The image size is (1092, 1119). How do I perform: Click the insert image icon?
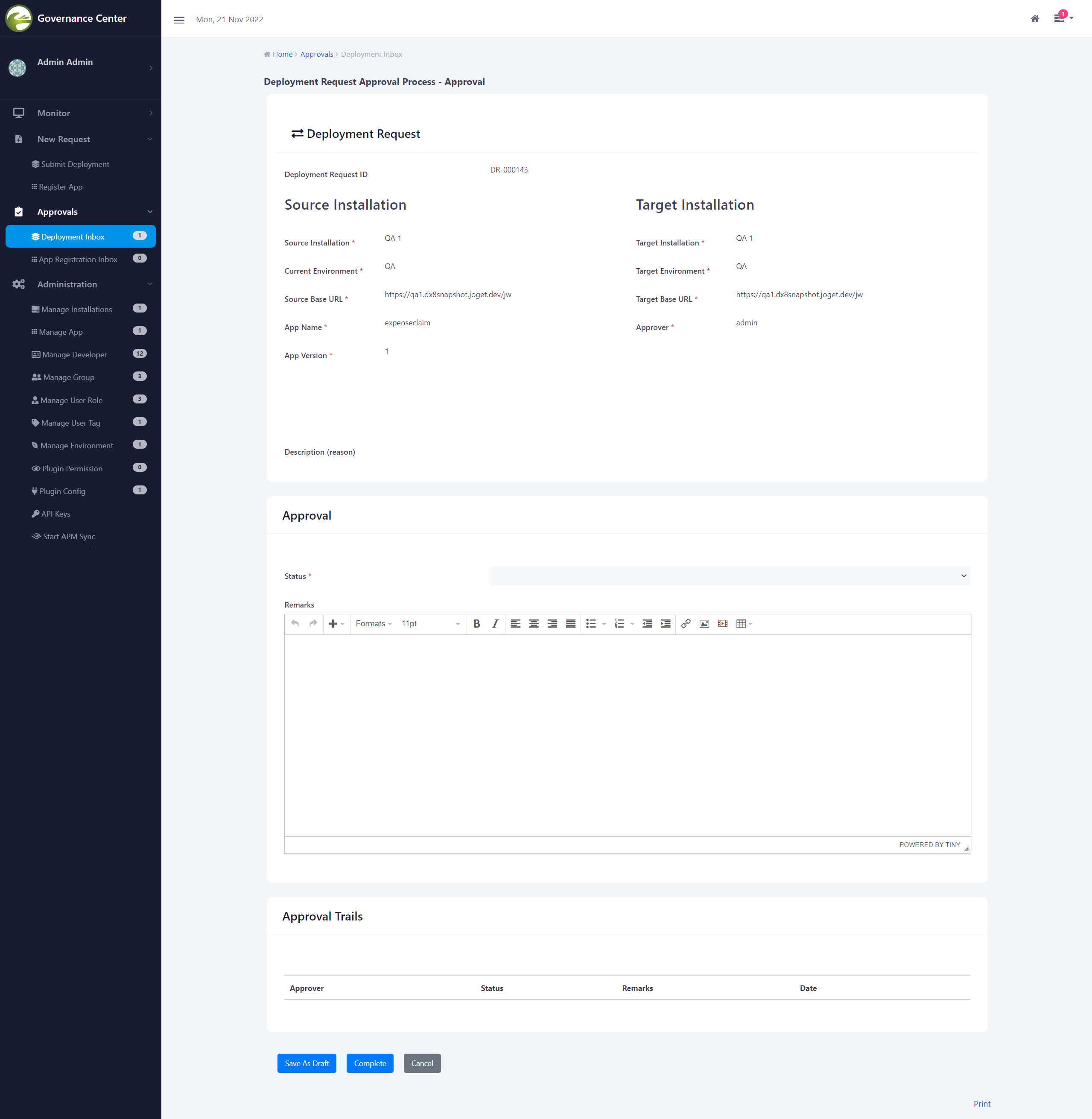[x=704, y=623]
